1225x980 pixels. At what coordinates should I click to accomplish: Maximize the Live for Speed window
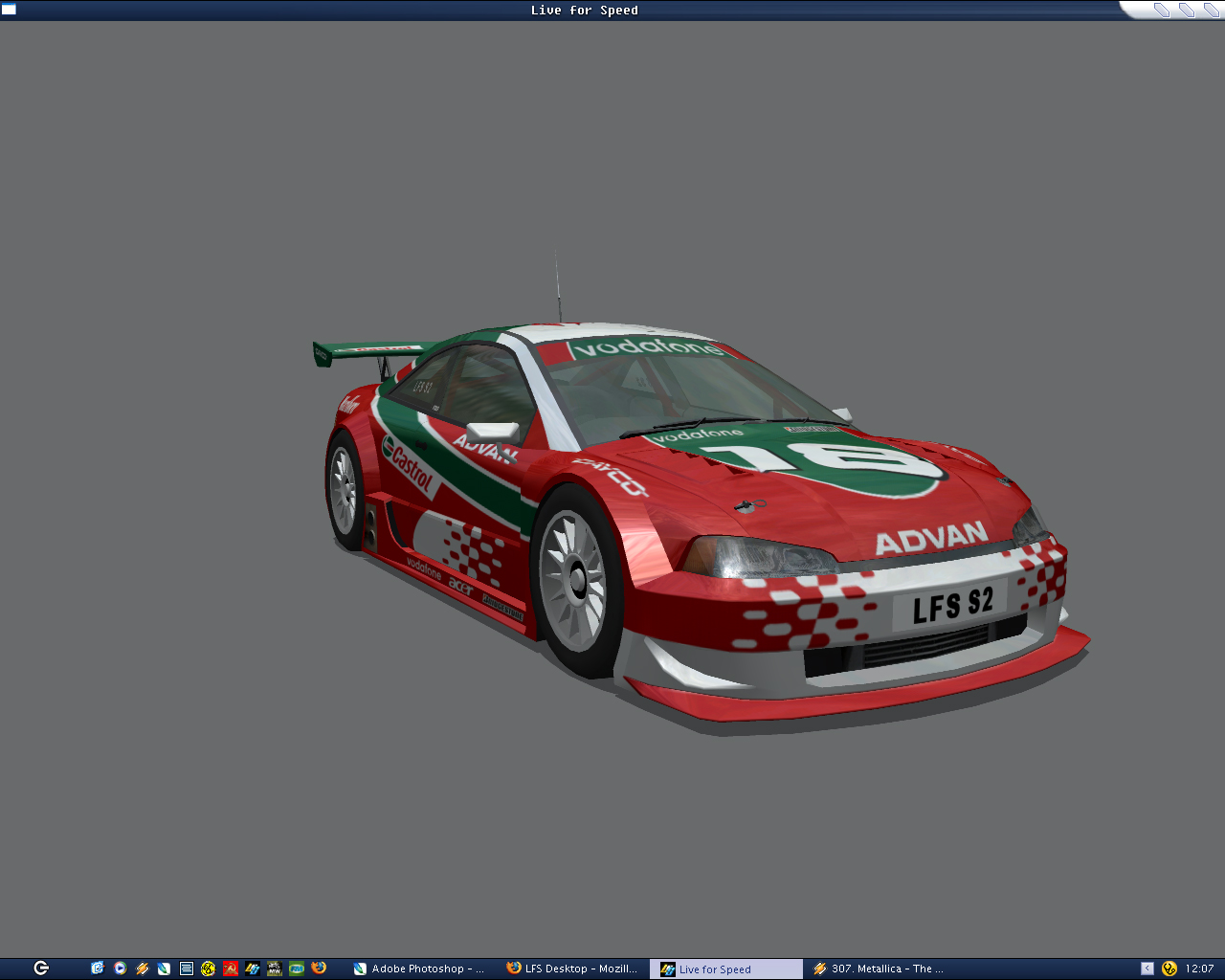(x=1187, y=10)
